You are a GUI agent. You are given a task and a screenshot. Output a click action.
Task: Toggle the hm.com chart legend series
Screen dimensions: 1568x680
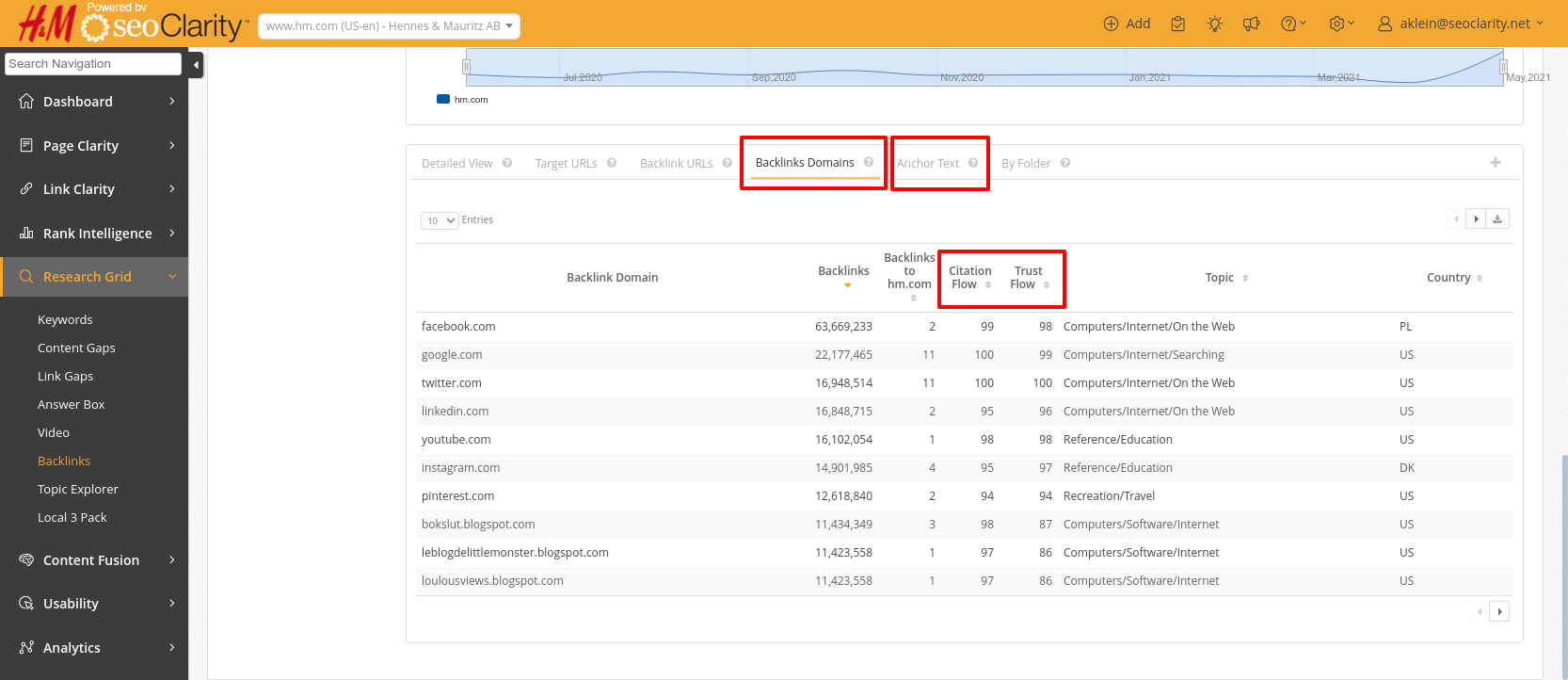[x=462, y=99]
